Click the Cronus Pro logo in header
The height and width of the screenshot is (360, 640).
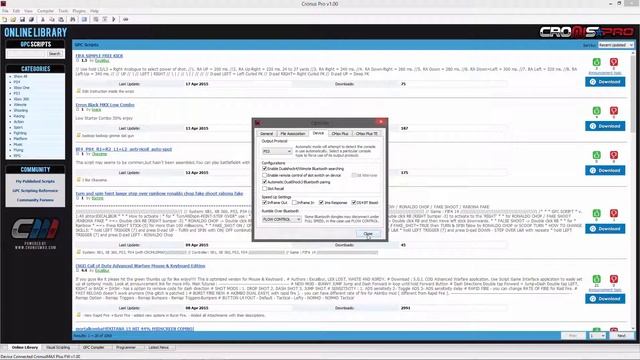click(x=586, y=32)
